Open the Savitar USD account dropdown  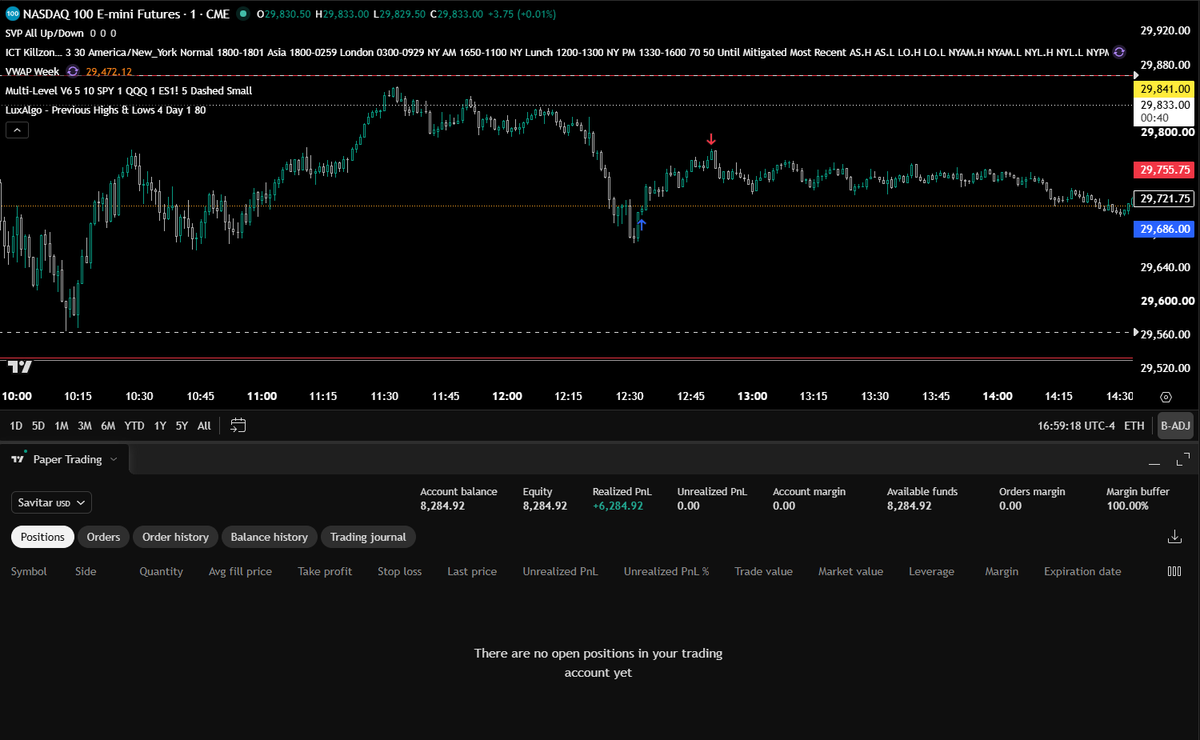52,502
